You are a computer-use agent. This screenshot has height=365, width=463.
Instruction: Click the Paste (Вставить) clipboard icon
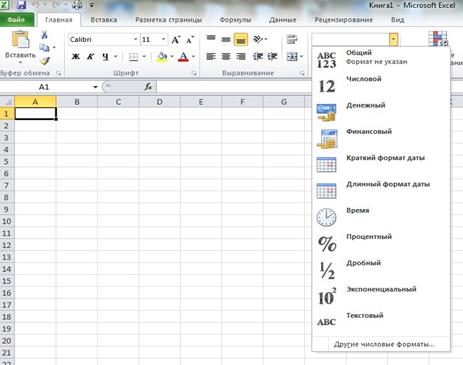[20, 39]
